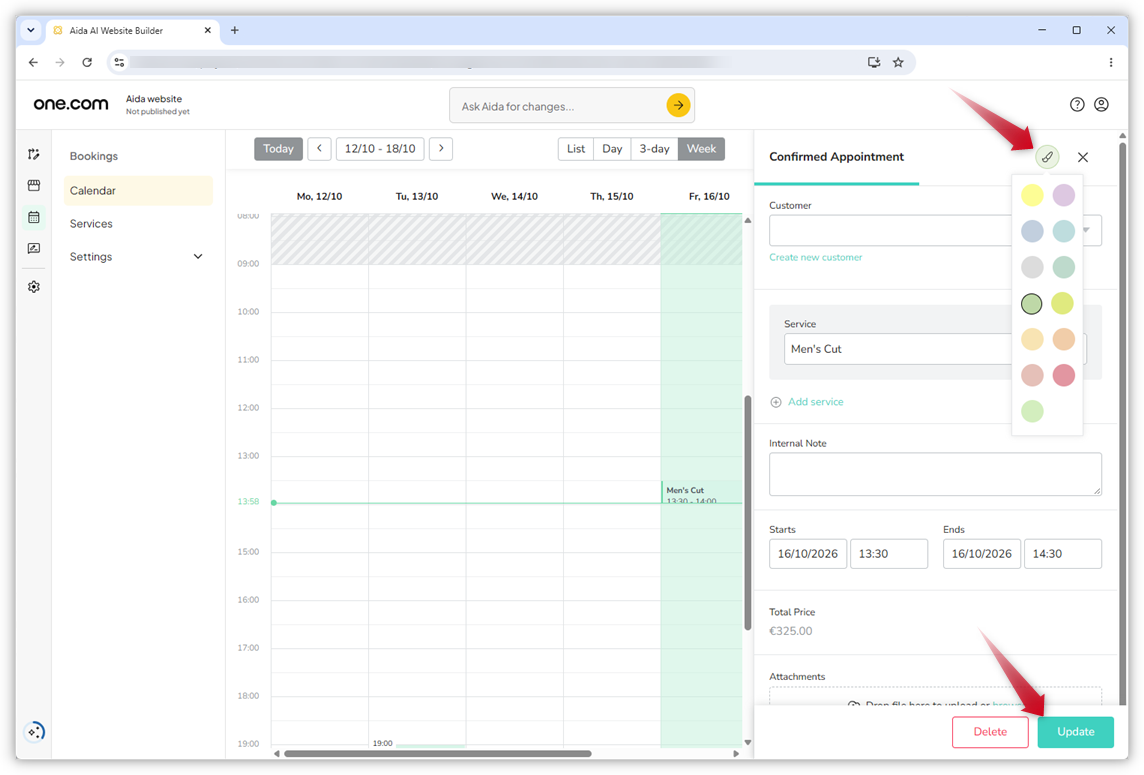Screen dimensions: 1144x775
Task: Open the help question mark icon
Action: coord(1077,104)
